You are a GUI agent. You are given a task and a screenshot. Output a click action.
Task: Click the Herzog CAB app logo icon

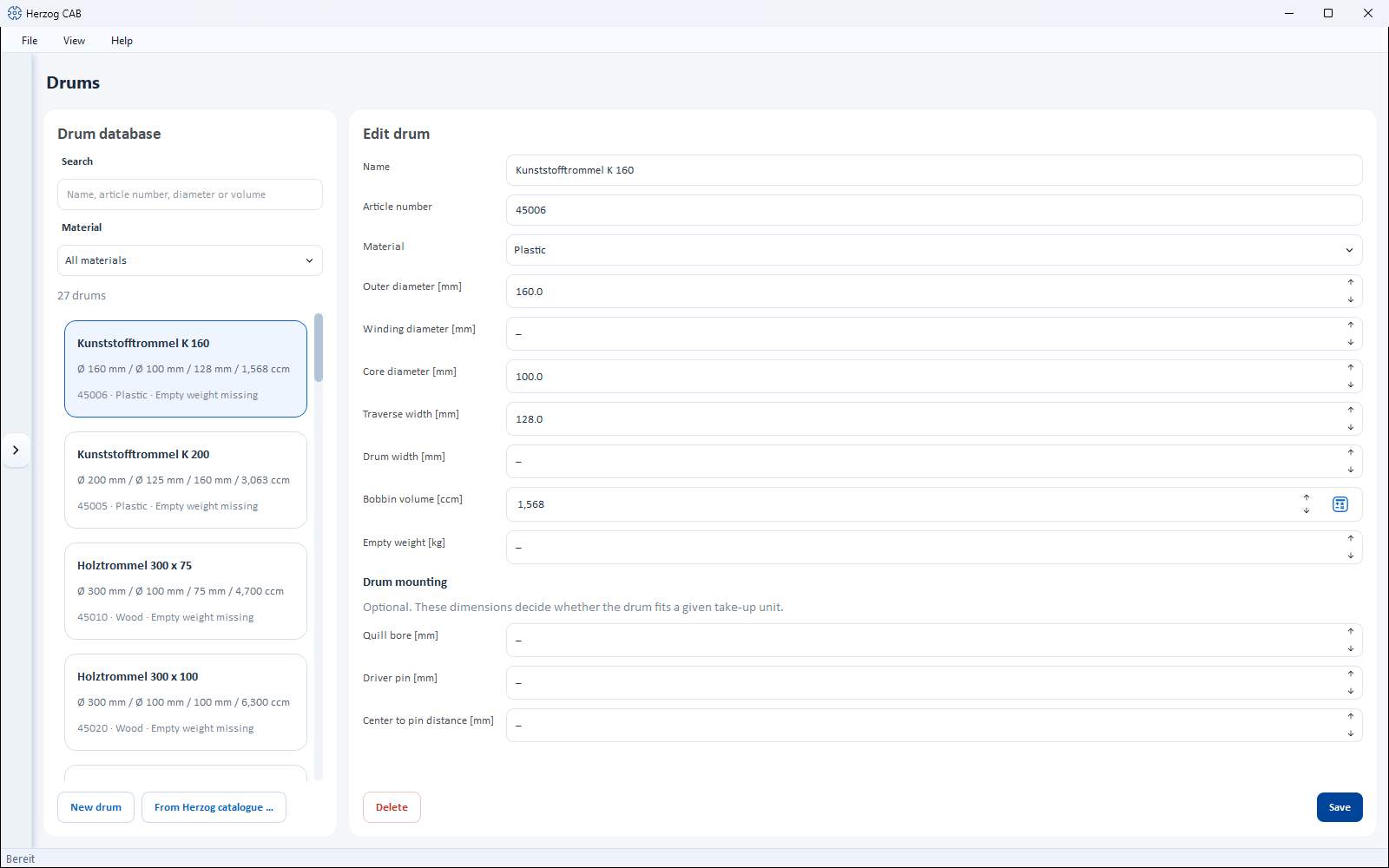coord(15,13)
